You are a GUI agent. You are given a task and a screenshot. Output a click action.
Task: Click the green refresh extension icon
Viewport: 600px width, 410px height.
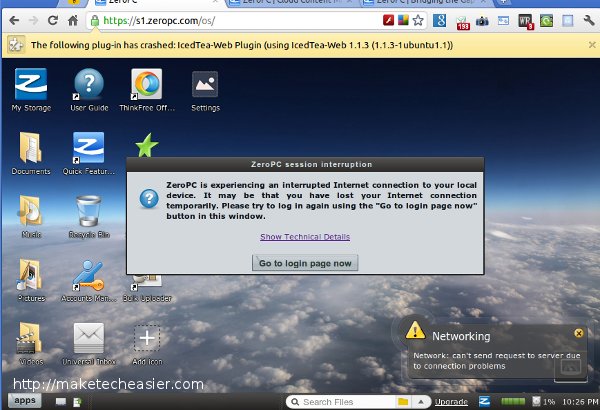[x=546, y=20]
